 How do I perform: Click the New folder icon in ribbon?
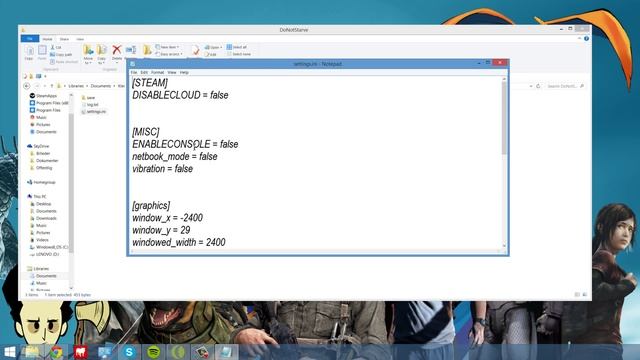pyautogui.click(x=147, y=51)
